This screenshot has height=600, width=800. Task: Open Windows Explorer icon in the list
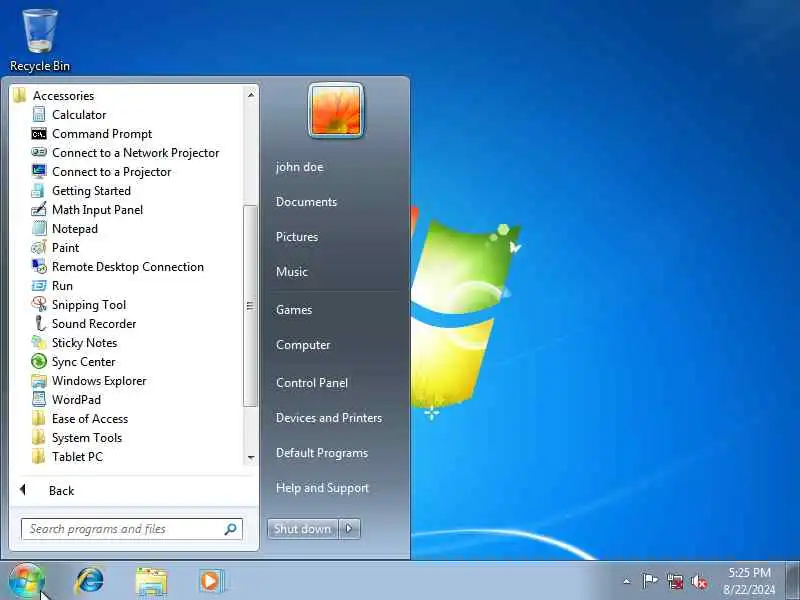click(39, 381)
